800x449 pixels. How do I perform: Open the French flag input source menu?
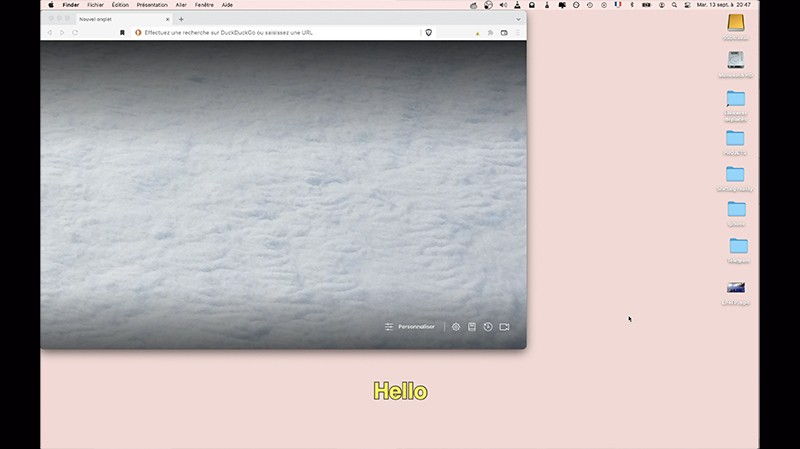[618, 5]
